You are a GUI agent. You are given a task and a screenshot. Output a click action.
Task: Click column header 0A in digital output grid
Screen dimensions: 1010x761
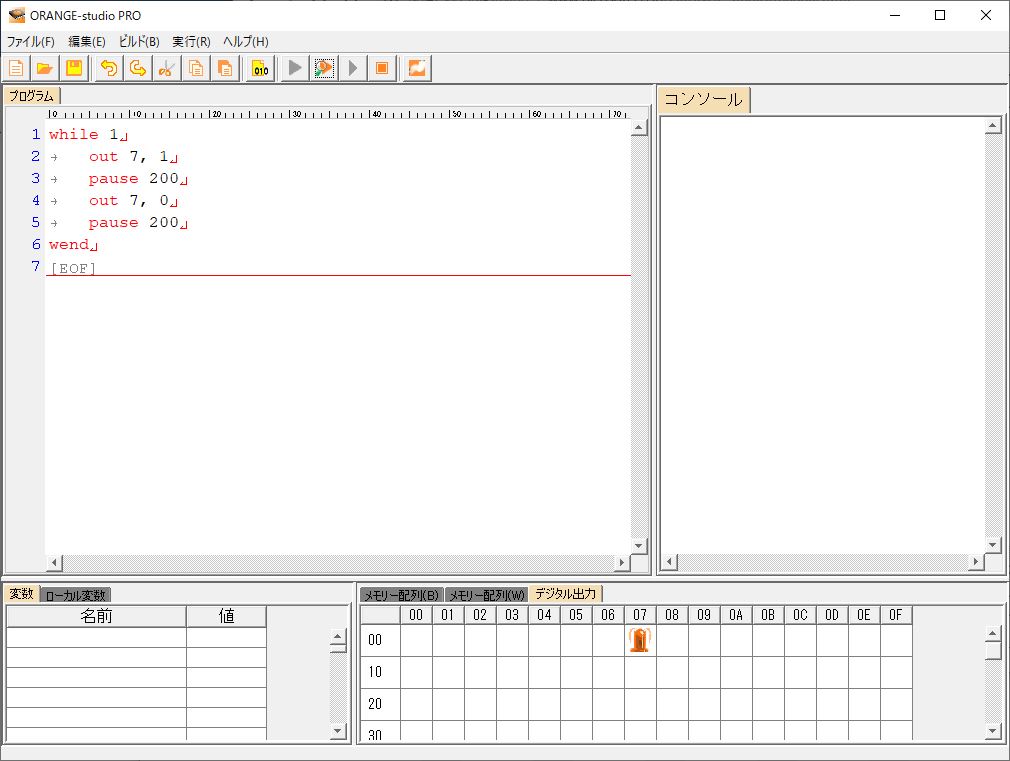[x=736, y=615]
